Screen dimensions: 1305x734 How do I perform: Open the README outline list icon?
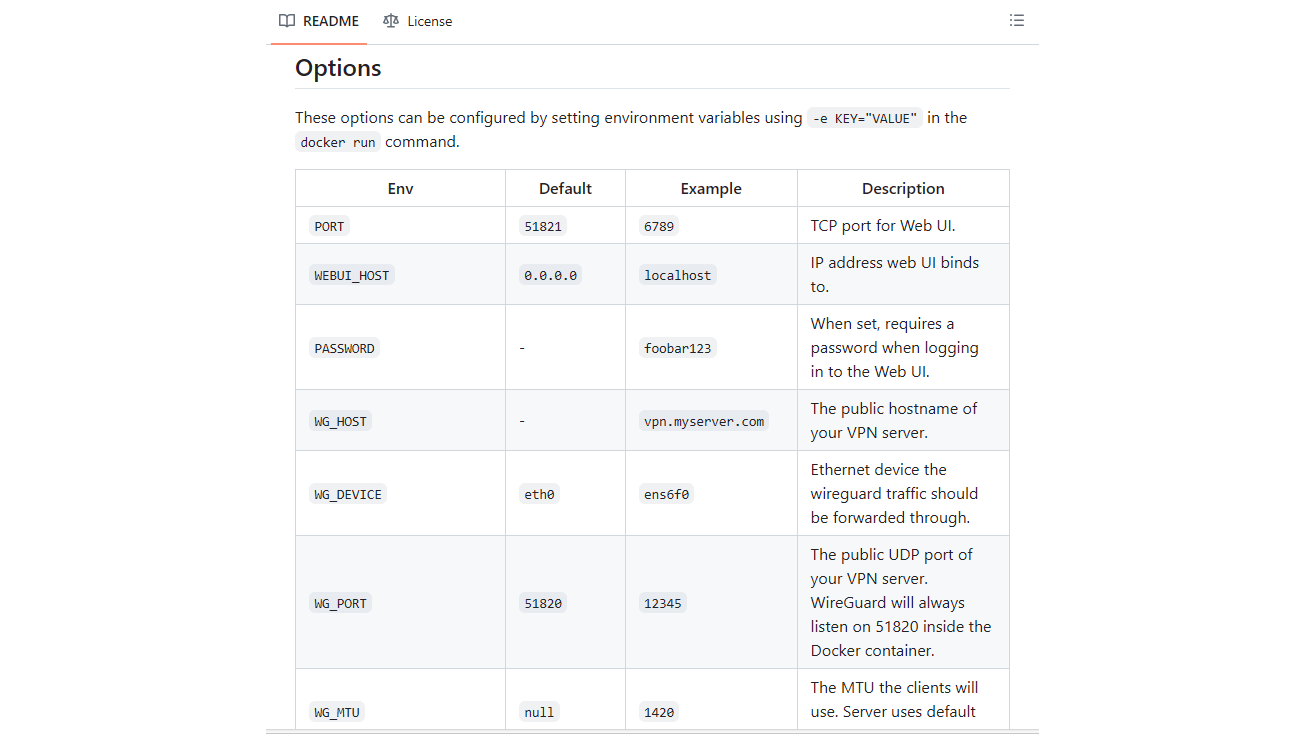click(x=1016, y=20)
